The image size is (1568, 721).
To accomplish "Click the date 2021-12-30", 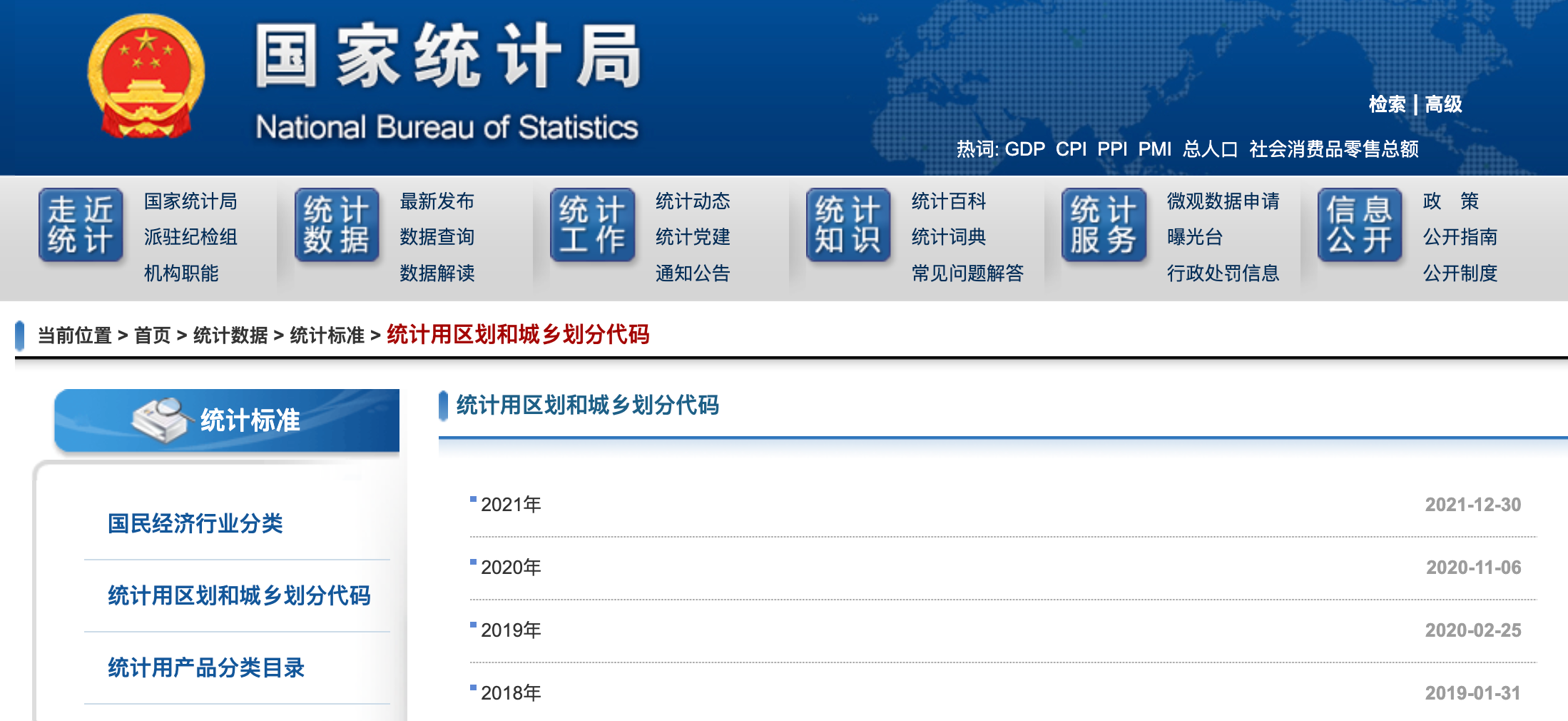I will click(x=1473, y=505).
